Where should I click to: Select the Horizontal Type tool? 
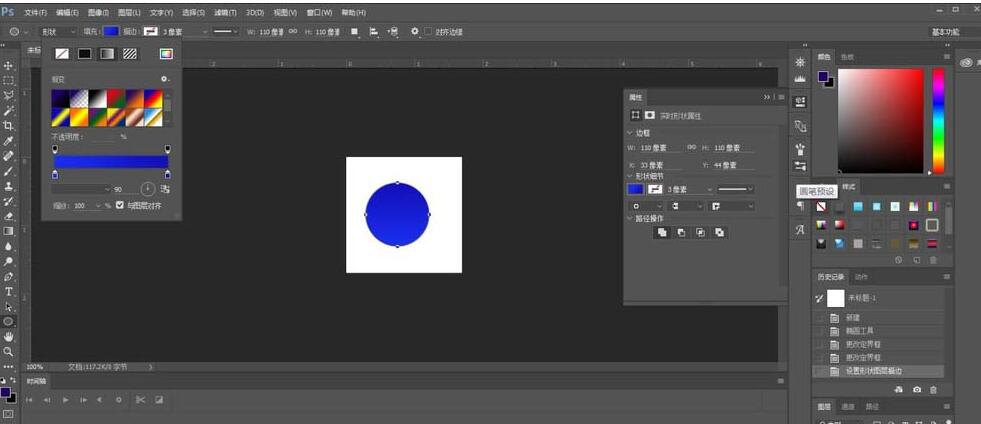pyautogui.click(x=8, y=291)
